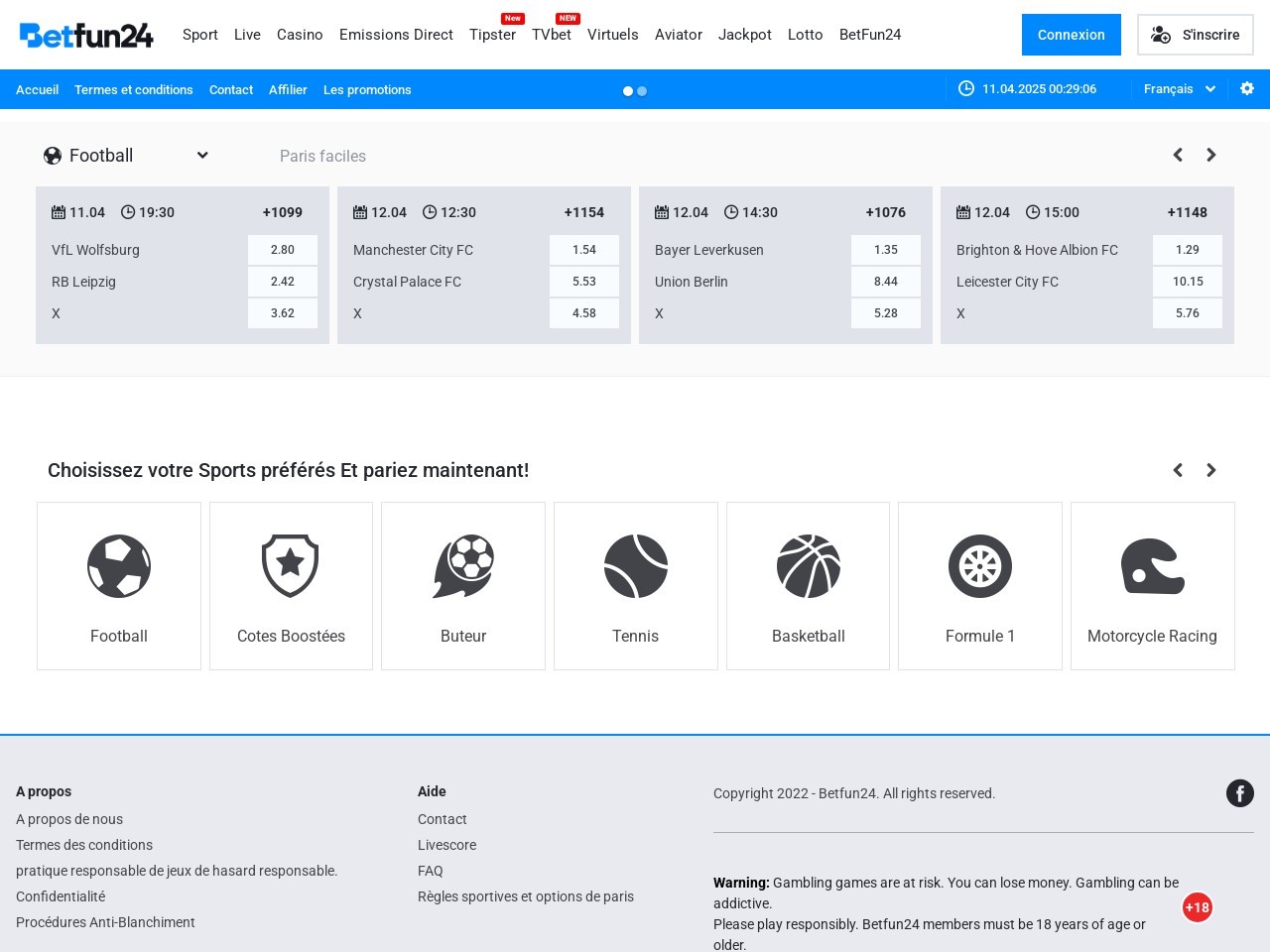Bet on VfL Wolfsburg at 2.80
Viewport: 1270px width, 952px height.
click(283, 250)
